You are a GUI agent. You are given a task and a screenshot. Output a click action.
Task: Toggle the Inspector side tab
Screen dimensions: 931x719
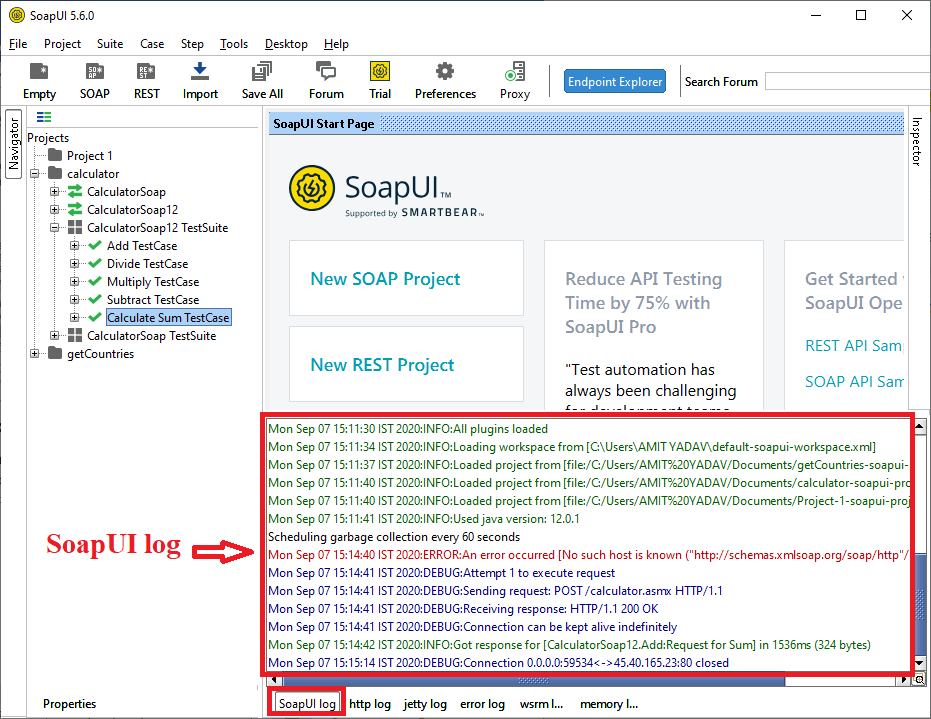pos(916,141)
